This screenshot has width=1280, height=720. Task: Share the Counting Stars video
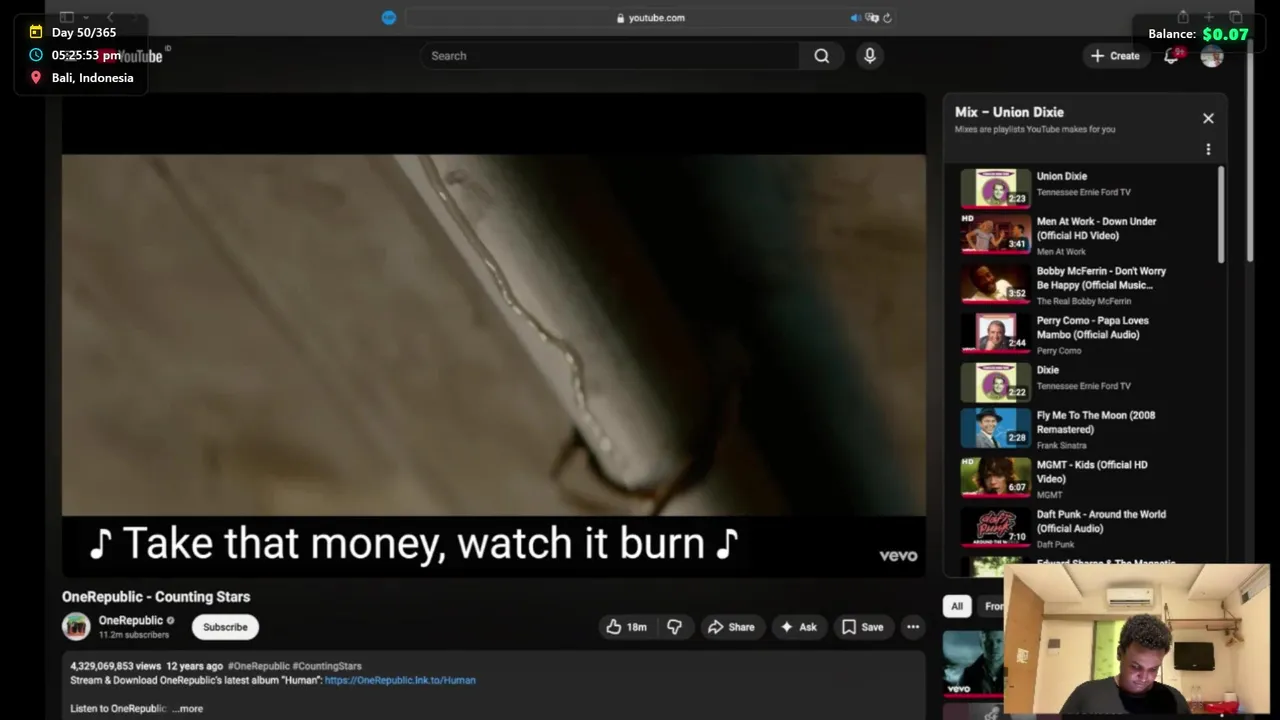(x=731, y=627)
